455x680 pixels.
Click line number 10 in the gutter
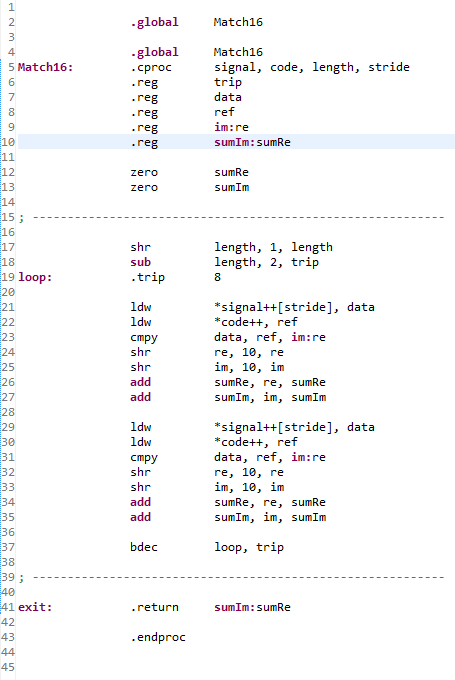pyautogui.click(x=8, y=142)
